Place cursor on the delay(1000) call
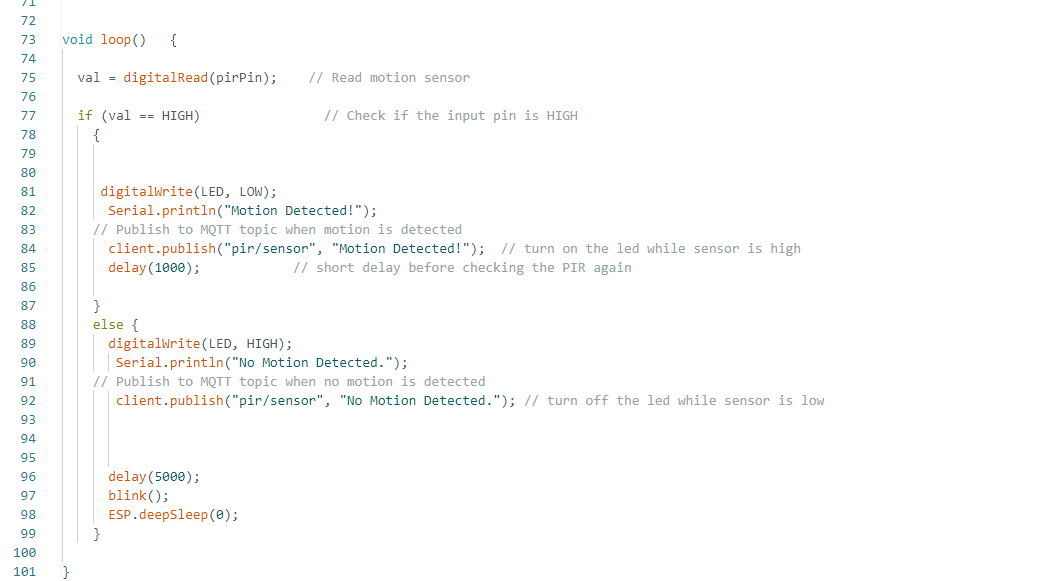 [154, 268]
